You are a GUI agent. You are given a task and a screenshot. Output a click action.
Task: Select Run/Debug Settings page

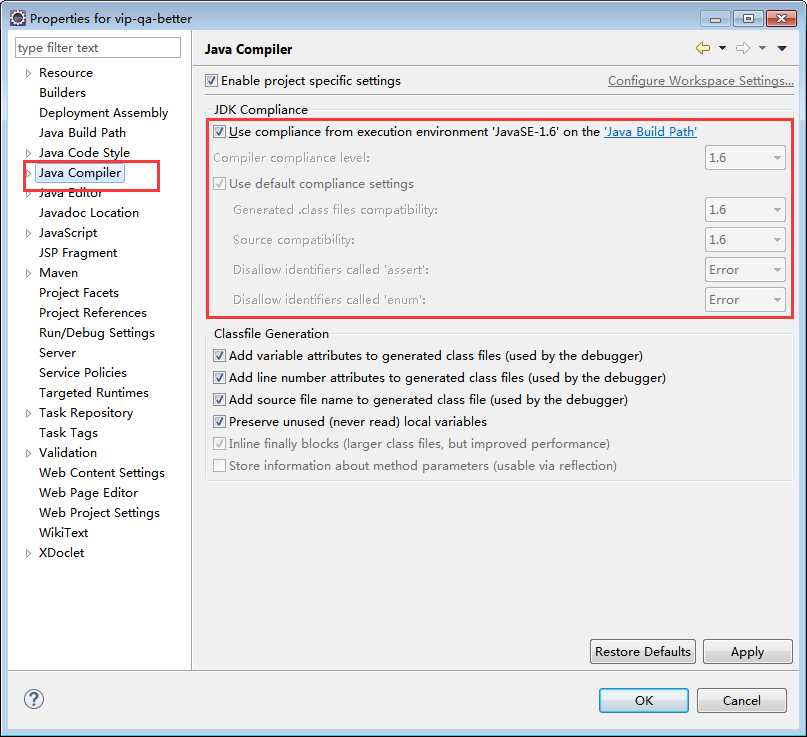[97, 333]
